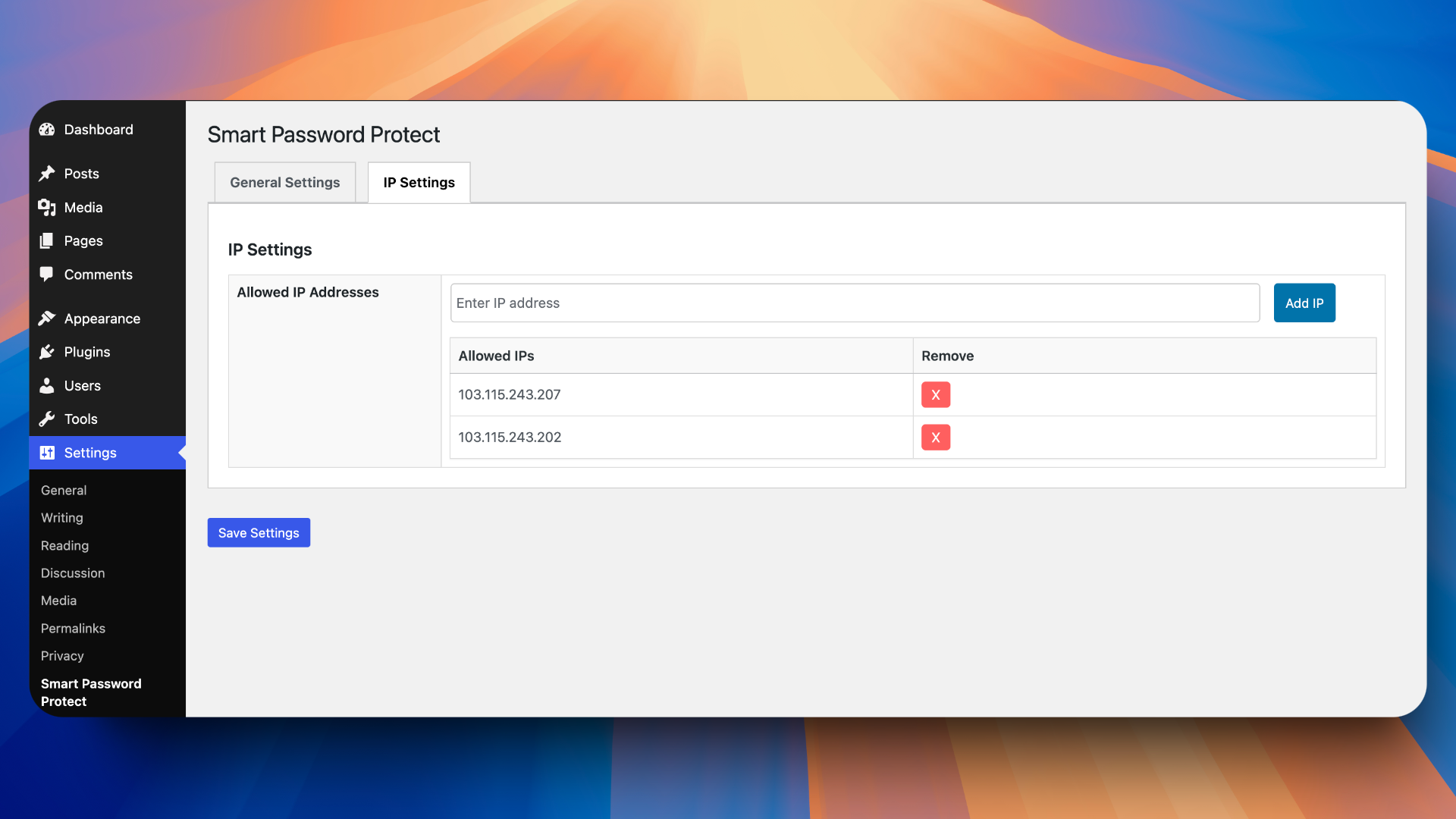Open the Posts menu item
The height and width of the screenshot is (819, 1456).
(x=82, y=174)
